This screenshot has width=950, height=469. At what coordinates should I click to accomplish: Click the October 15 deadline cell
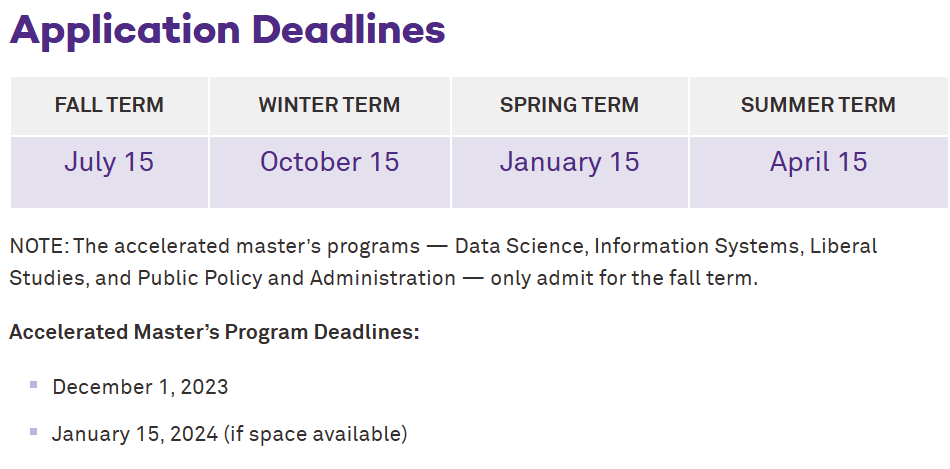coord(330,172)
